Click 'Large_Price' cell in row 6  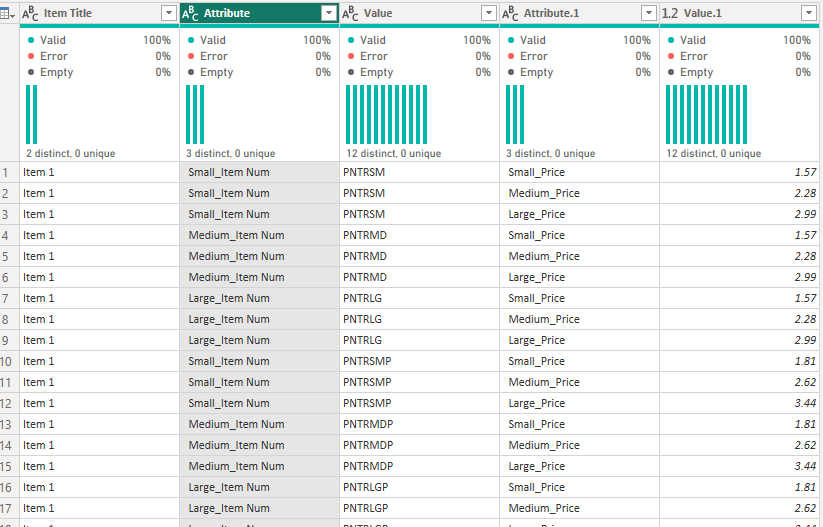pos(579,277)
